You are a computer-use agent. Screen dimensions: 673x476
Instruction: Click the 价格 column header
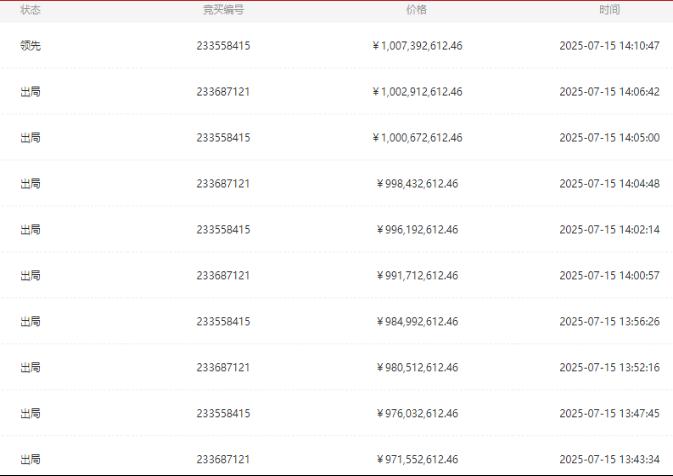point(416,10)
